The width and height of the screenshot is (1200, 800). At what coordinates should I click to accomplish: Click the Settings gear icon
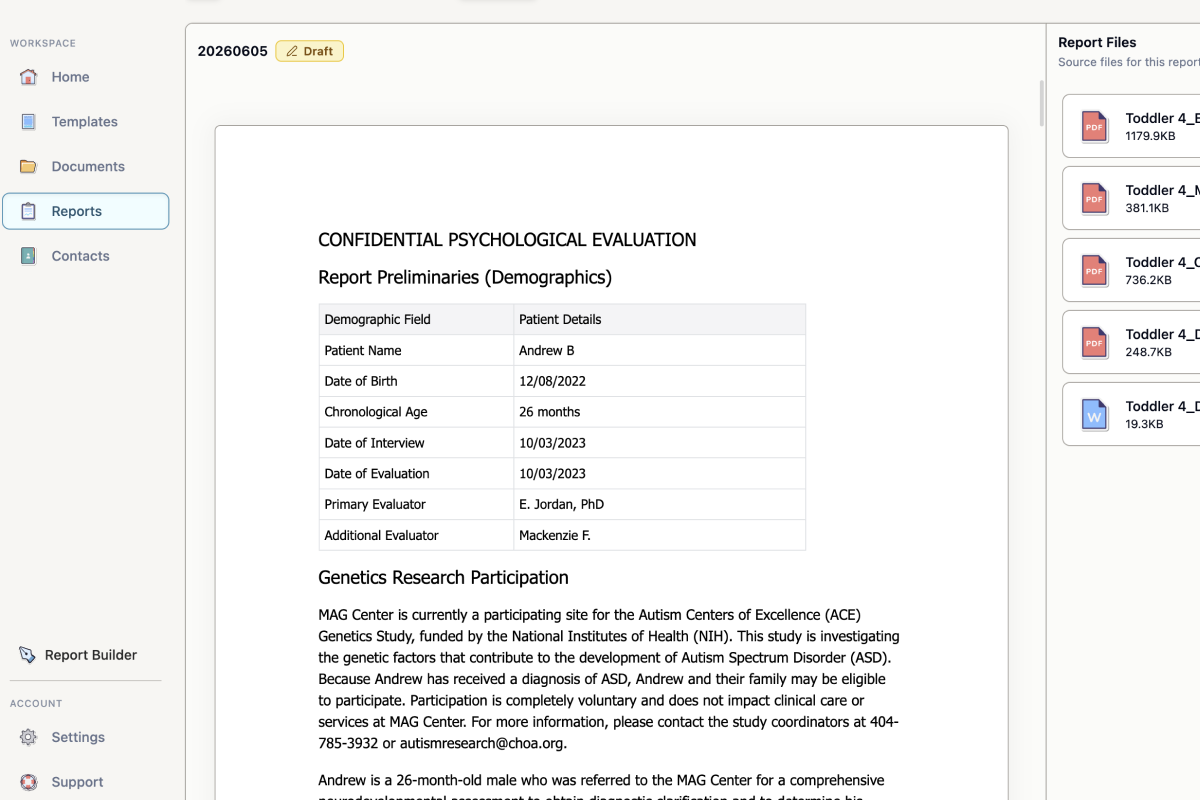coord(28,737)
